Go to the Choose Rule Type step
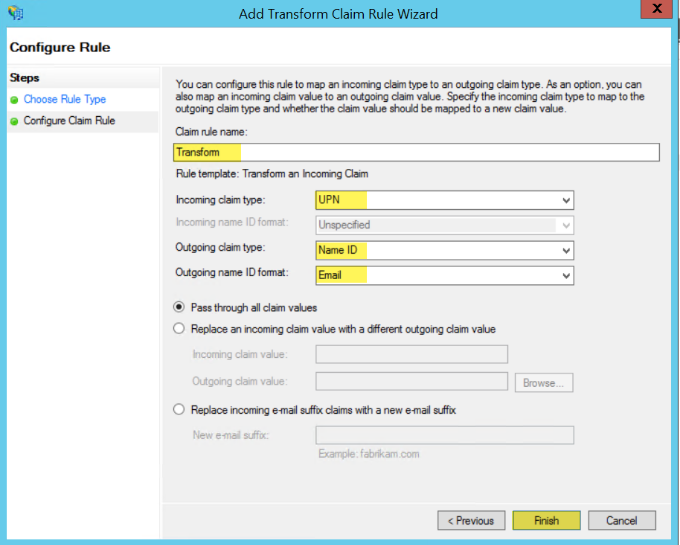Image resolution: width=680 pixels, height=545 pixels. 64,100
